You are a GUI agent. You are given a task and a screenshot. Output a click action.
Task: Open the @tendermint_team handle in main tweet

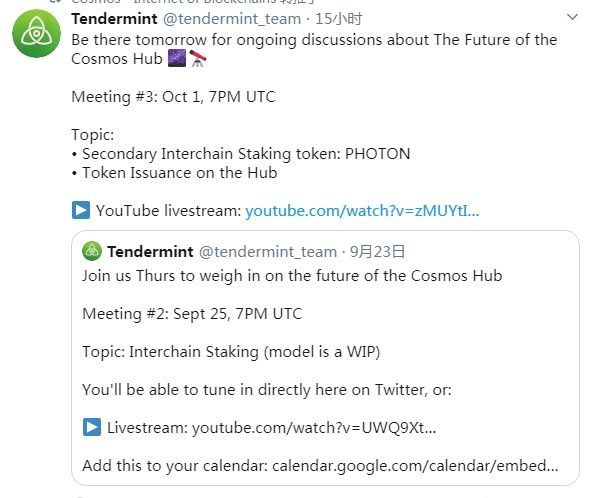click(232, 19)
